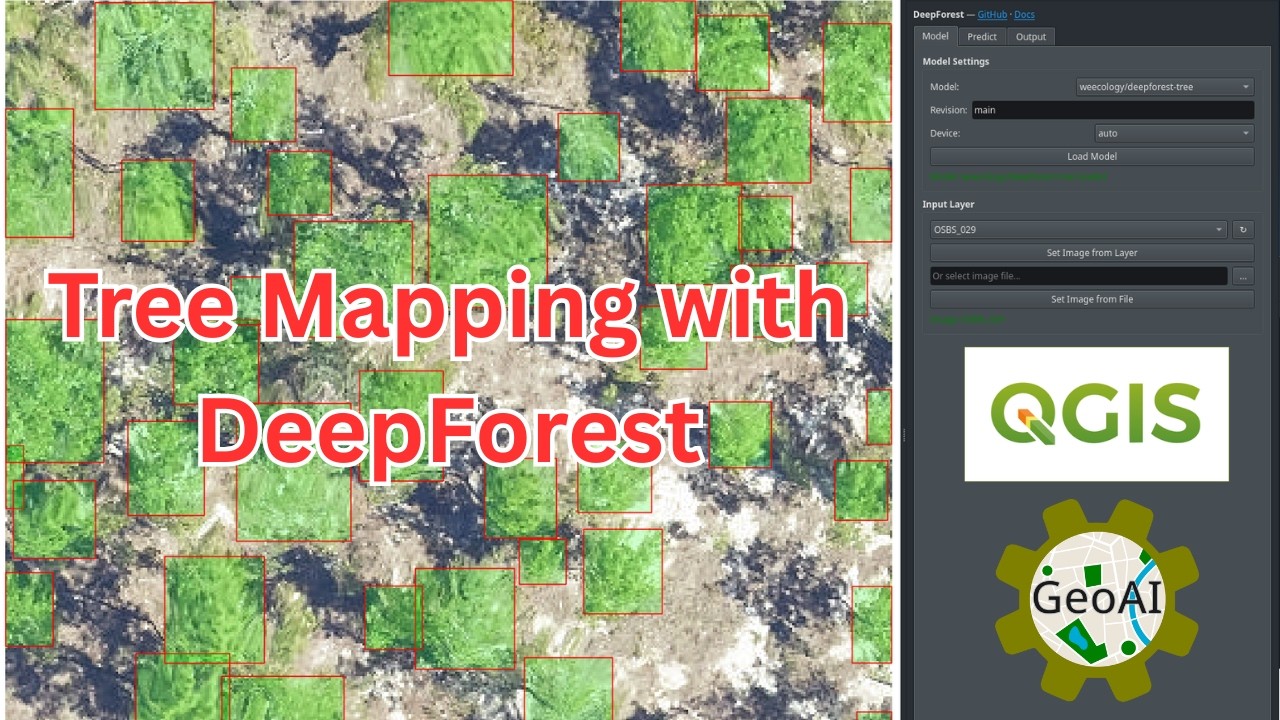1280x720 pixels.
Task: Switch to the Output tab
Action: (1030, 37)
